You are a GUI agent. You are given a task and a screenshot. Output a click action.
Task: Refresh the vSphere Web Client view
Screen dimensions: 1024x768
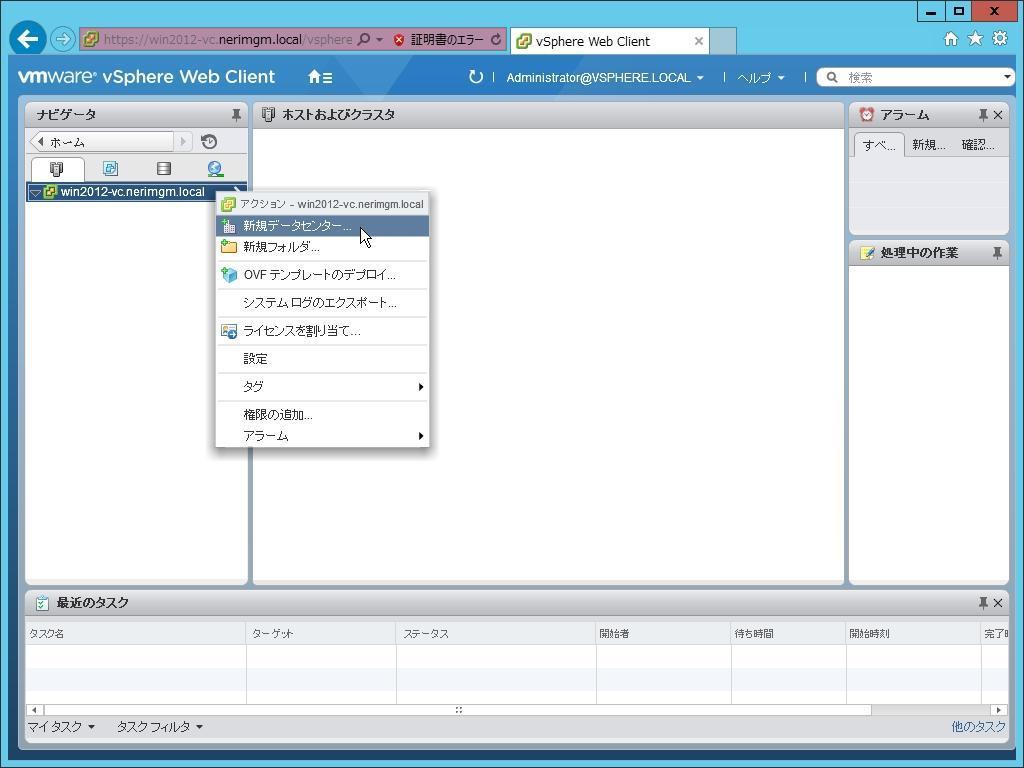coord(475,77)
